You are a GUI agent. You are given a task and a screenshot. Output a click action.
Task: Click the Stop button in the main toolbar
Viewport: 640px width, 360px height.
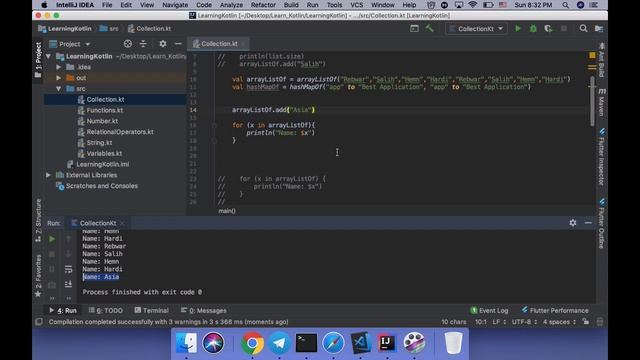(564, 29)
